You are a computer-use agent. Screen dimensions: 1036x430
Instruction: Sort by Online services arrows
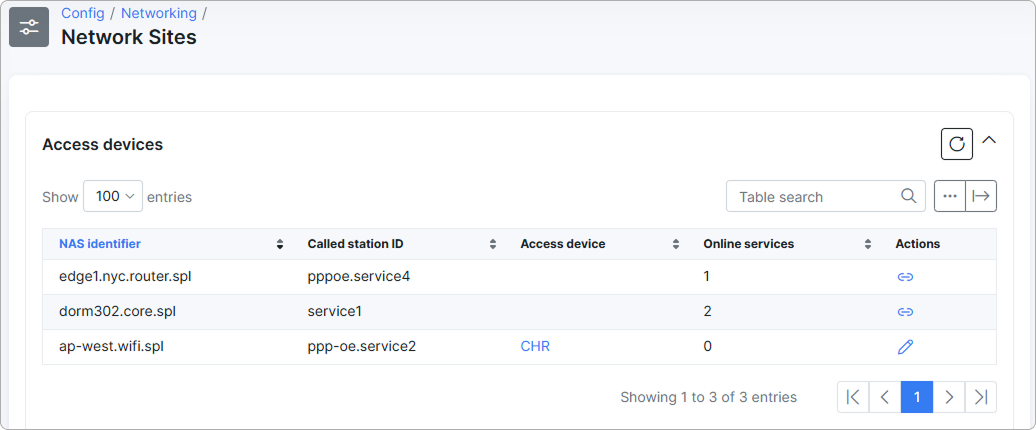(x=868, y=244)
